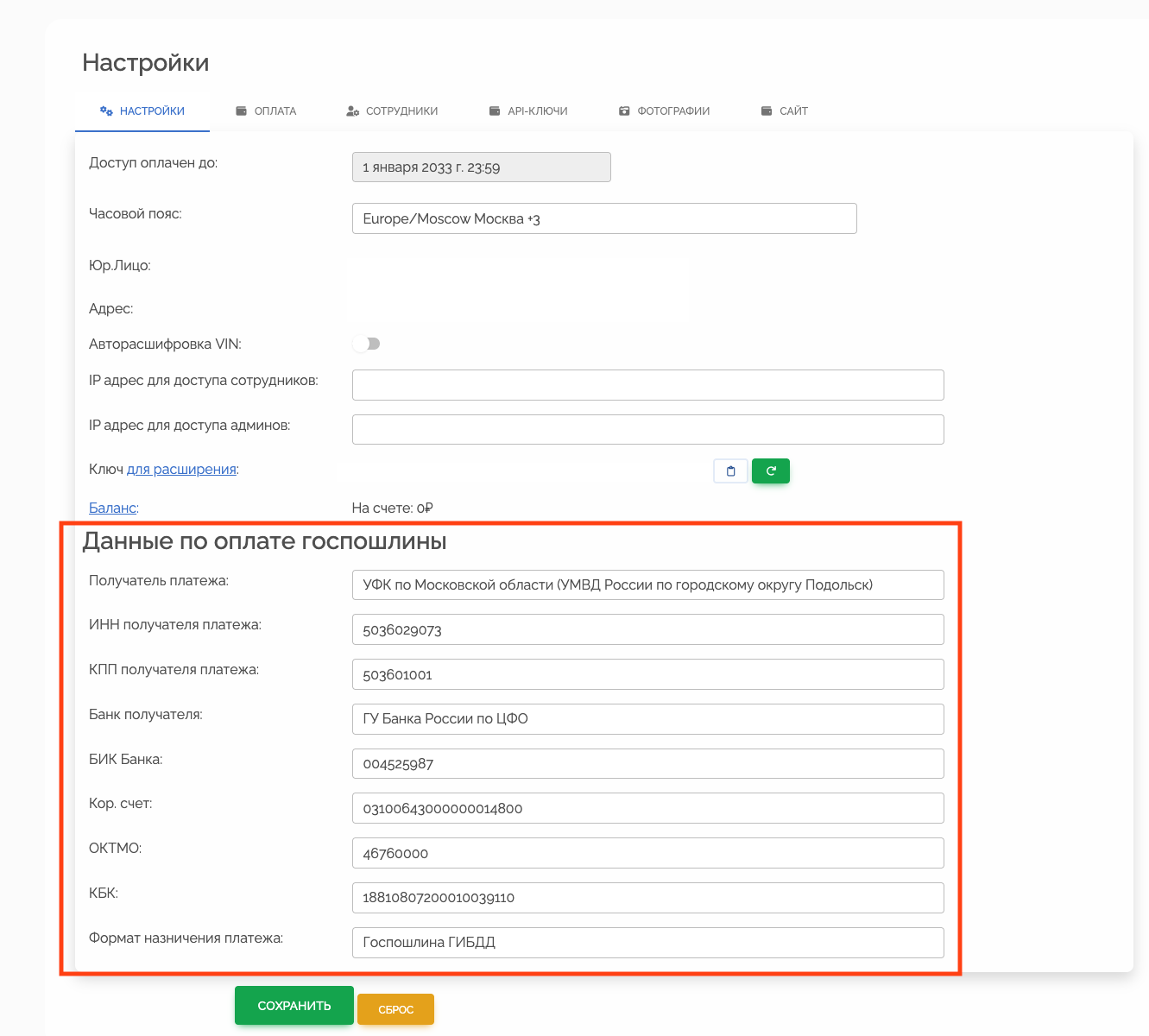Focus the IP адрес для доступа админов field
Screen dimensions: 1149x1036
point(648,429)
